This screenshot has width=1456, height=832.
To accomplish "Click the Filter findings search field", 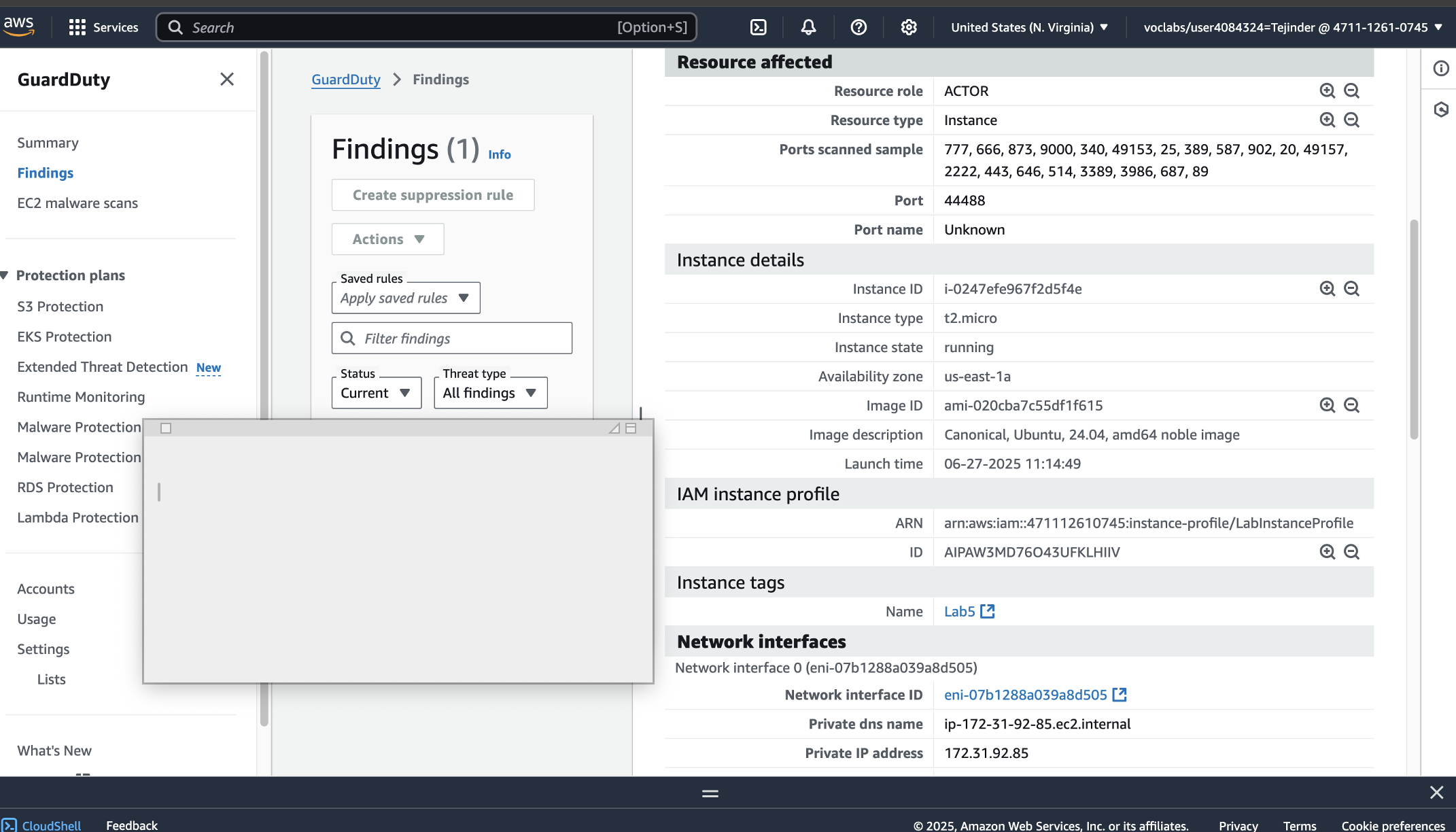I will [452, 339].
